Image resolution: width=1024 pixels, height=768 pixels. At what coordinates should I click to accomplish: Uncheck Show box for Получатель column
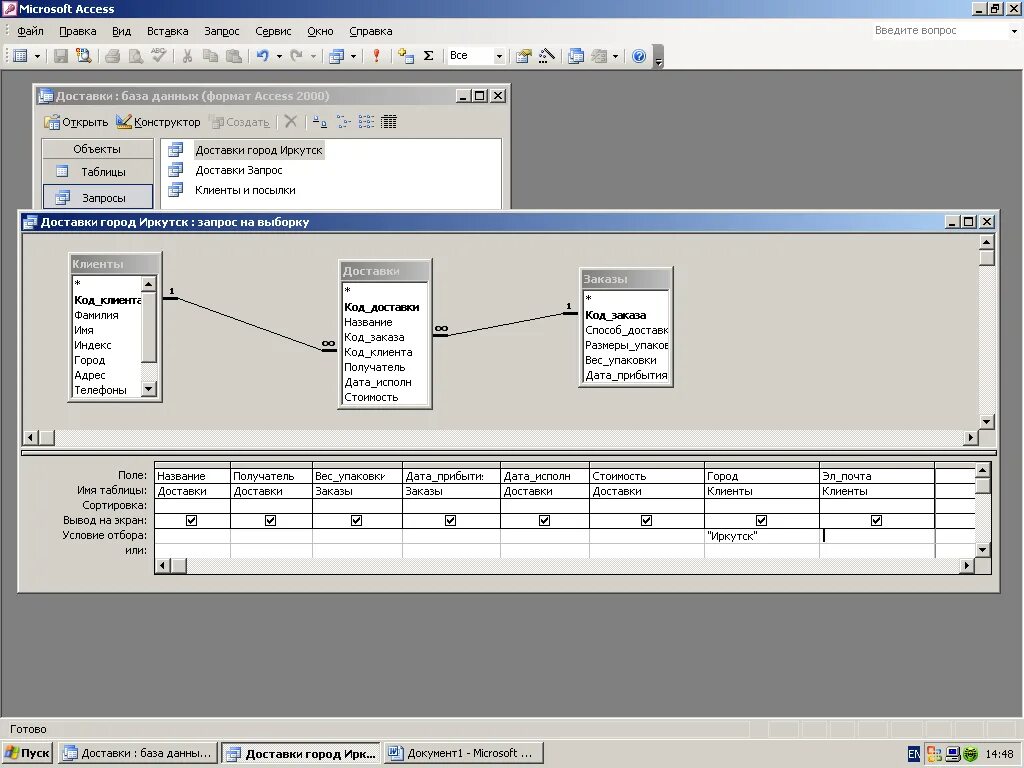[x=270, y=520]
